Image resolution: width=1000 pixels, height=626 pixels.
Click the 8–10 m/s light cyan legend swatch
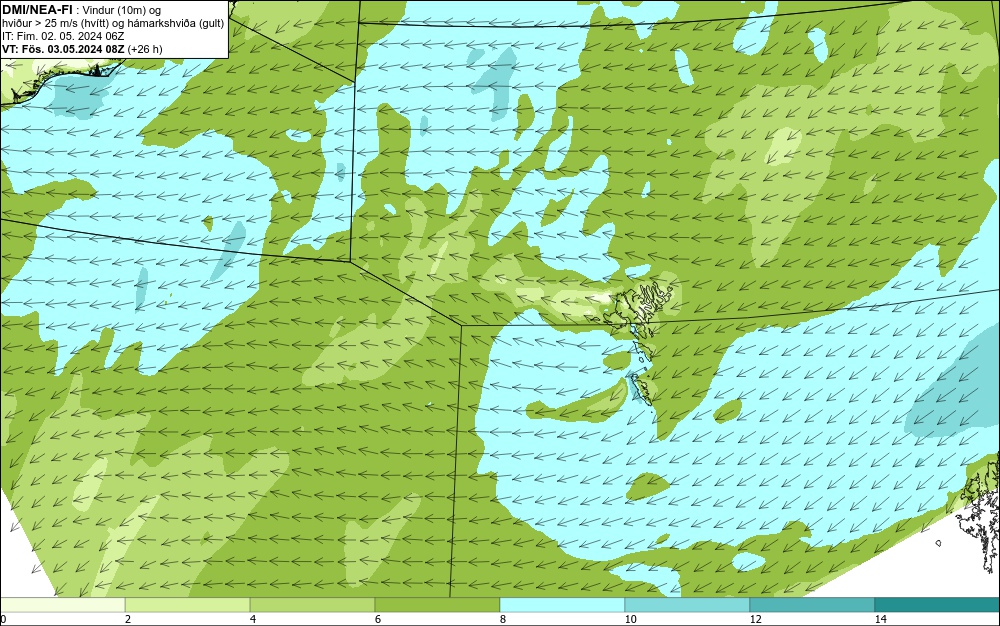[x=562, y=605]
